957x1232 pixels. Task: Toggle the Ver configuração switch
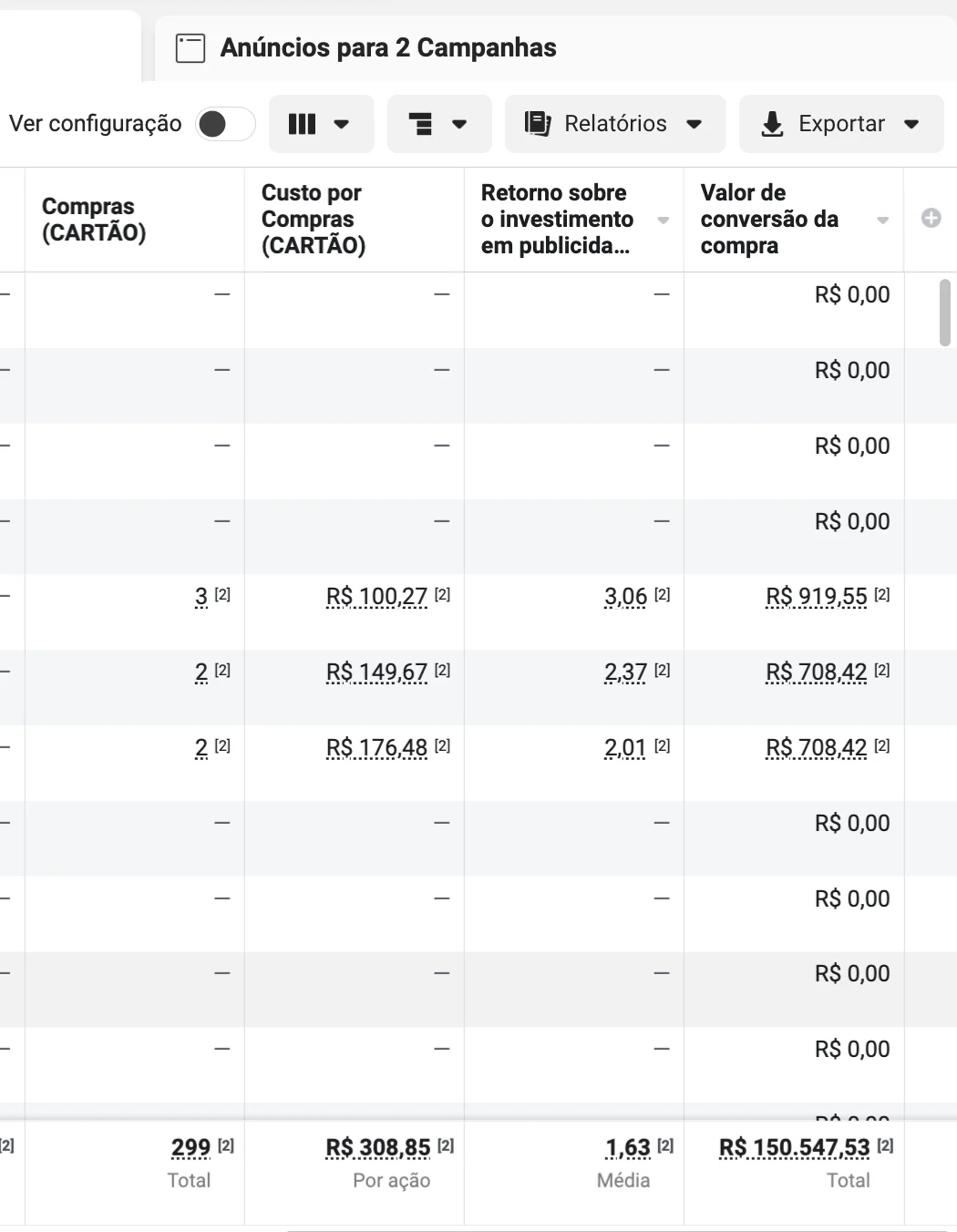tap(224, 124)
